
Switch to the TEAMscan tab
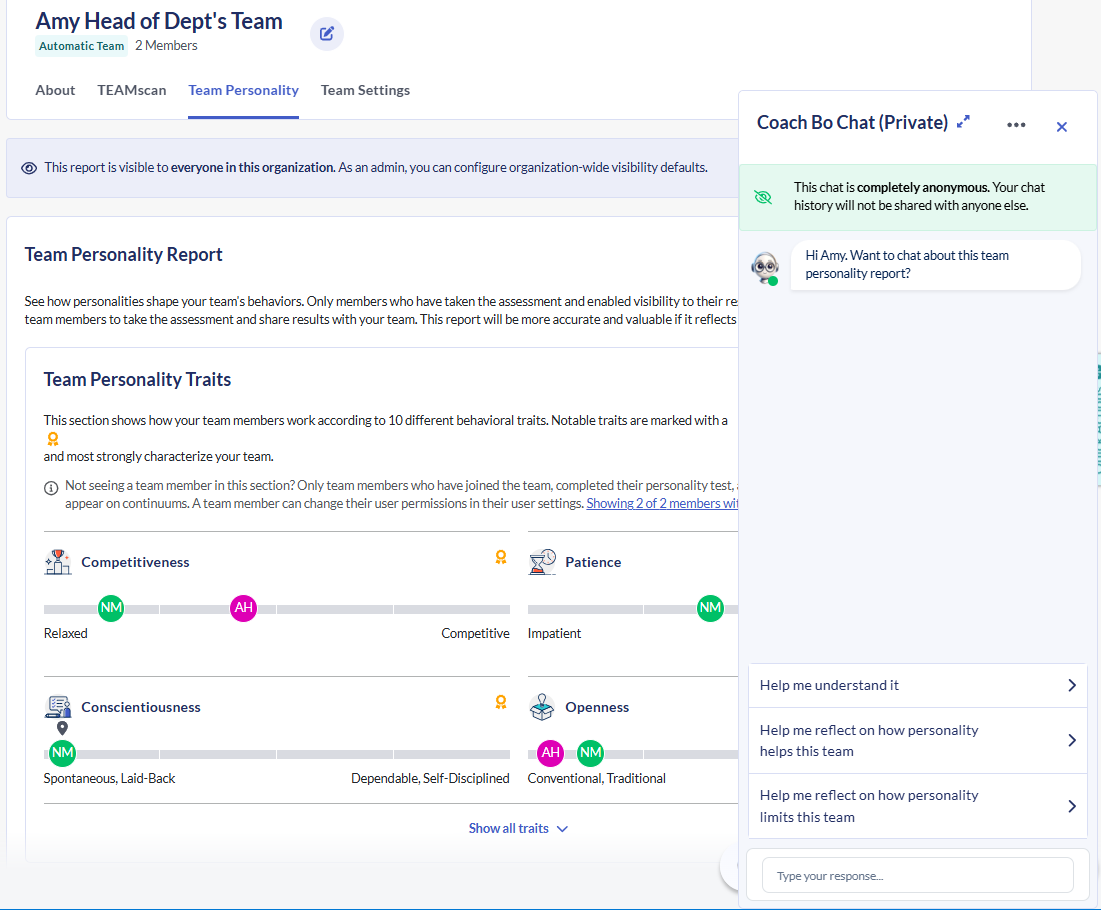click(x=132, y=90)
